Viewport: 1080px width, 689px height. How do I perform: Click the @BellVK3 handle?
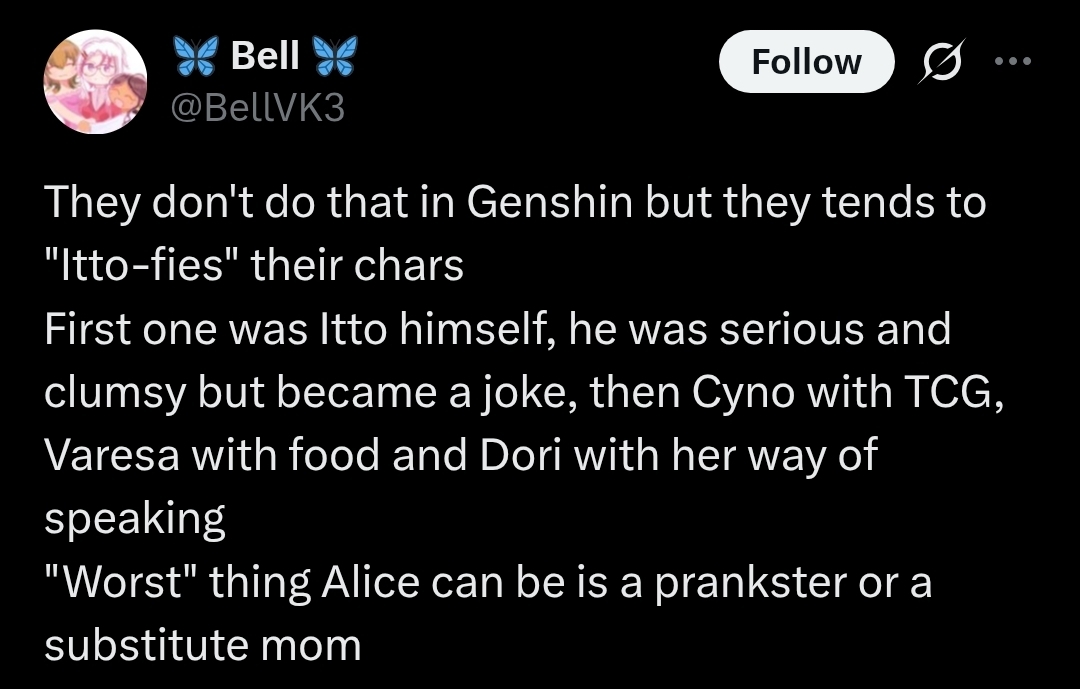pos(258,108)
